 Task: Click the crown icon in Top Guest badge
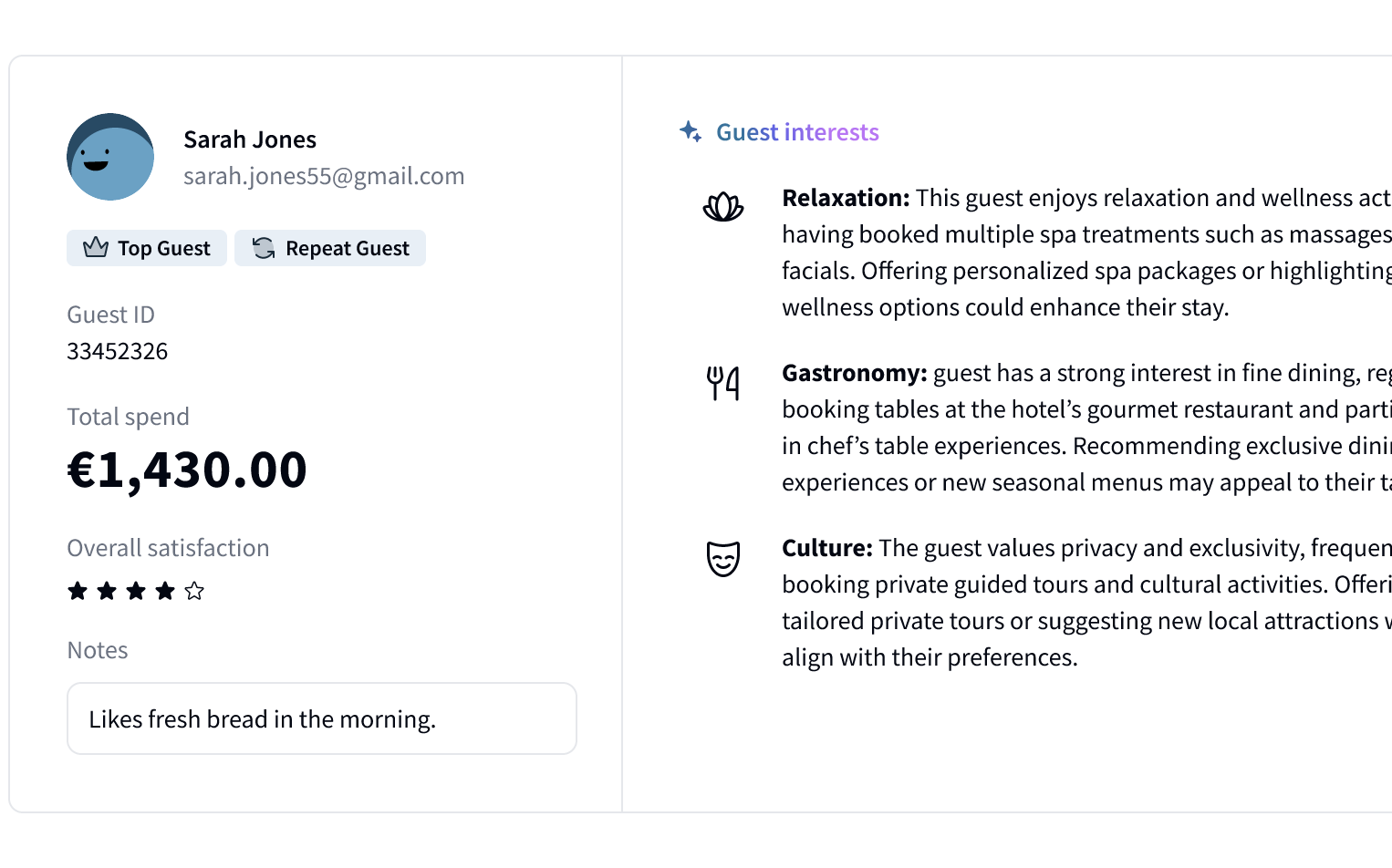point(96,248)
